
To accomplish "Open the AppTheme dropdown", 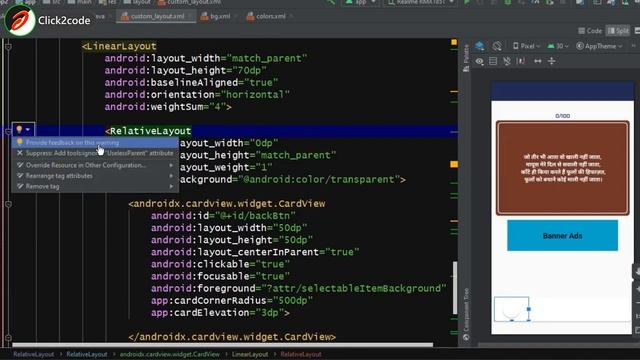I will (x=599, y=46).
